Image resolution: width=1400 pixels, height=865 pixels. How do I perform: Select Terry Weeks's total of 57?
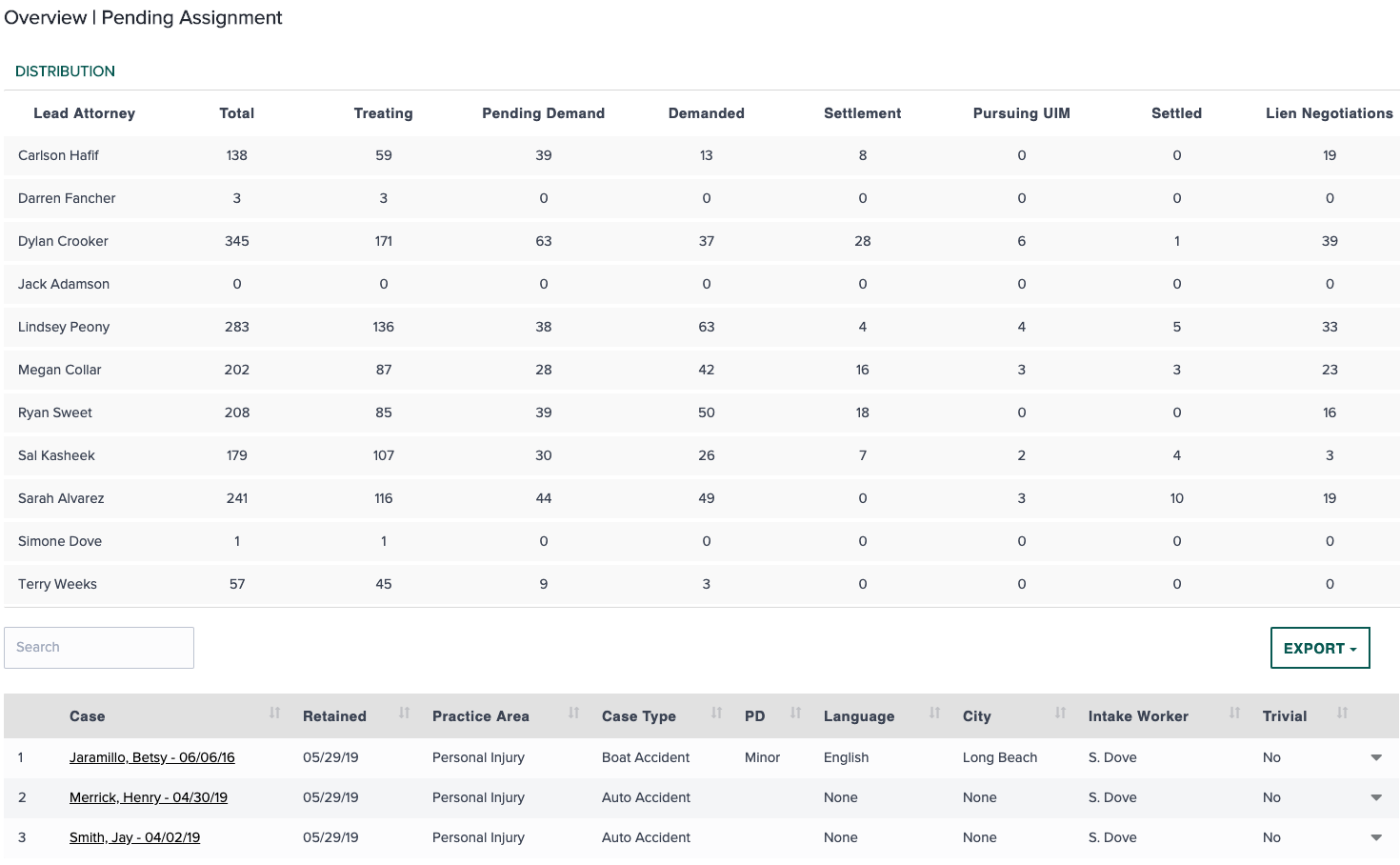[237, 584]
